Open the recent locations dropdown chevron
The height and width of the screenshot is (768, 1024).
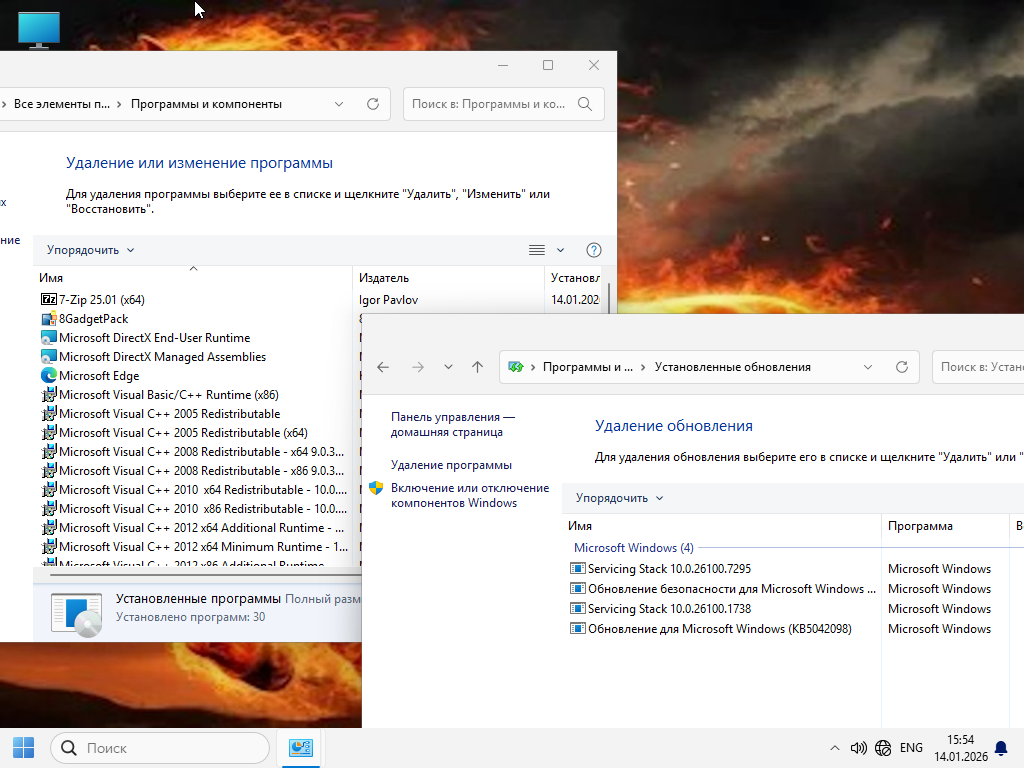click(448, 367)
